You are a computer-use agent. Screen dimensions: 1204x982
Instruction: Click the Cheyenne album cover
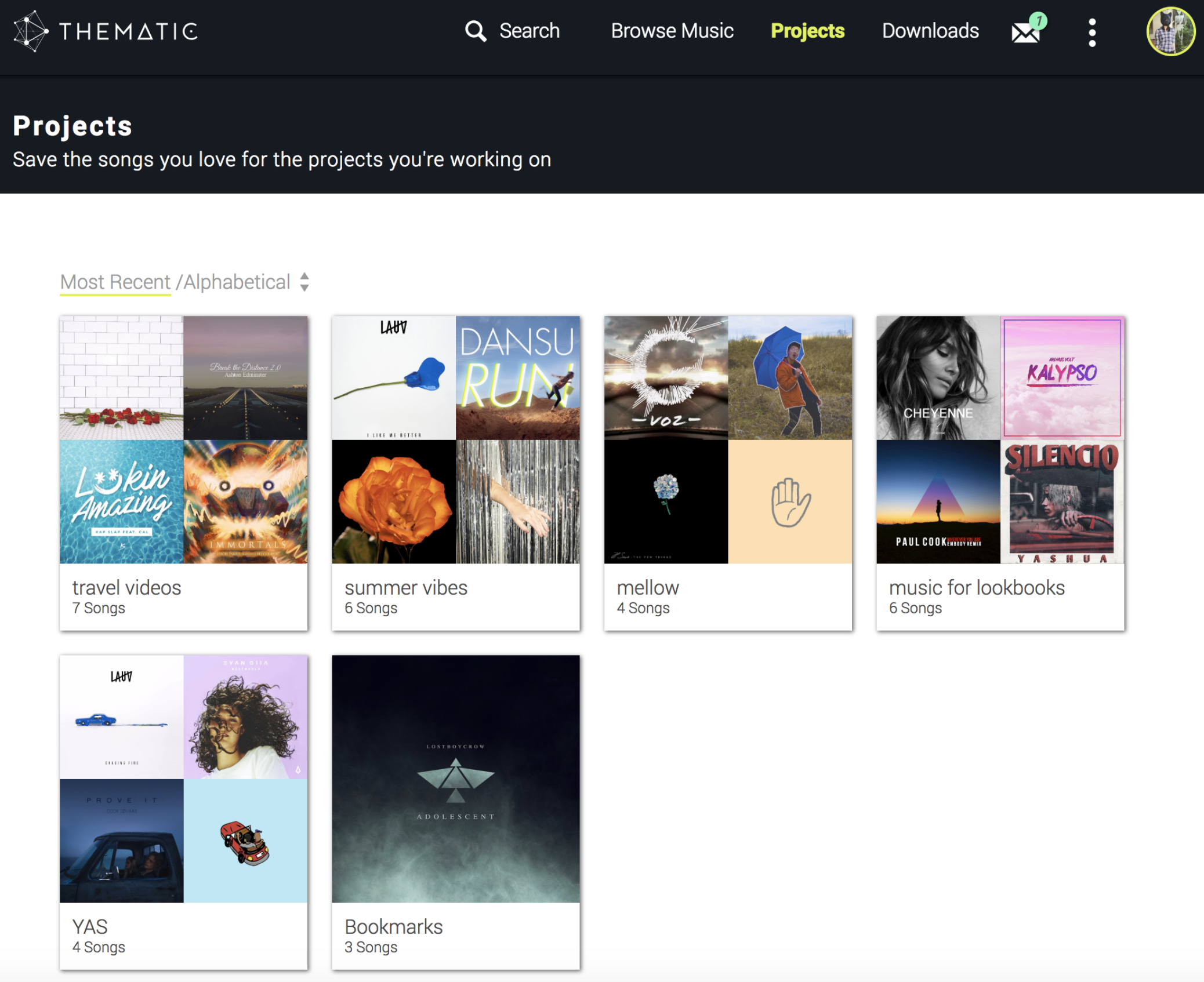(x=938, y=378)
